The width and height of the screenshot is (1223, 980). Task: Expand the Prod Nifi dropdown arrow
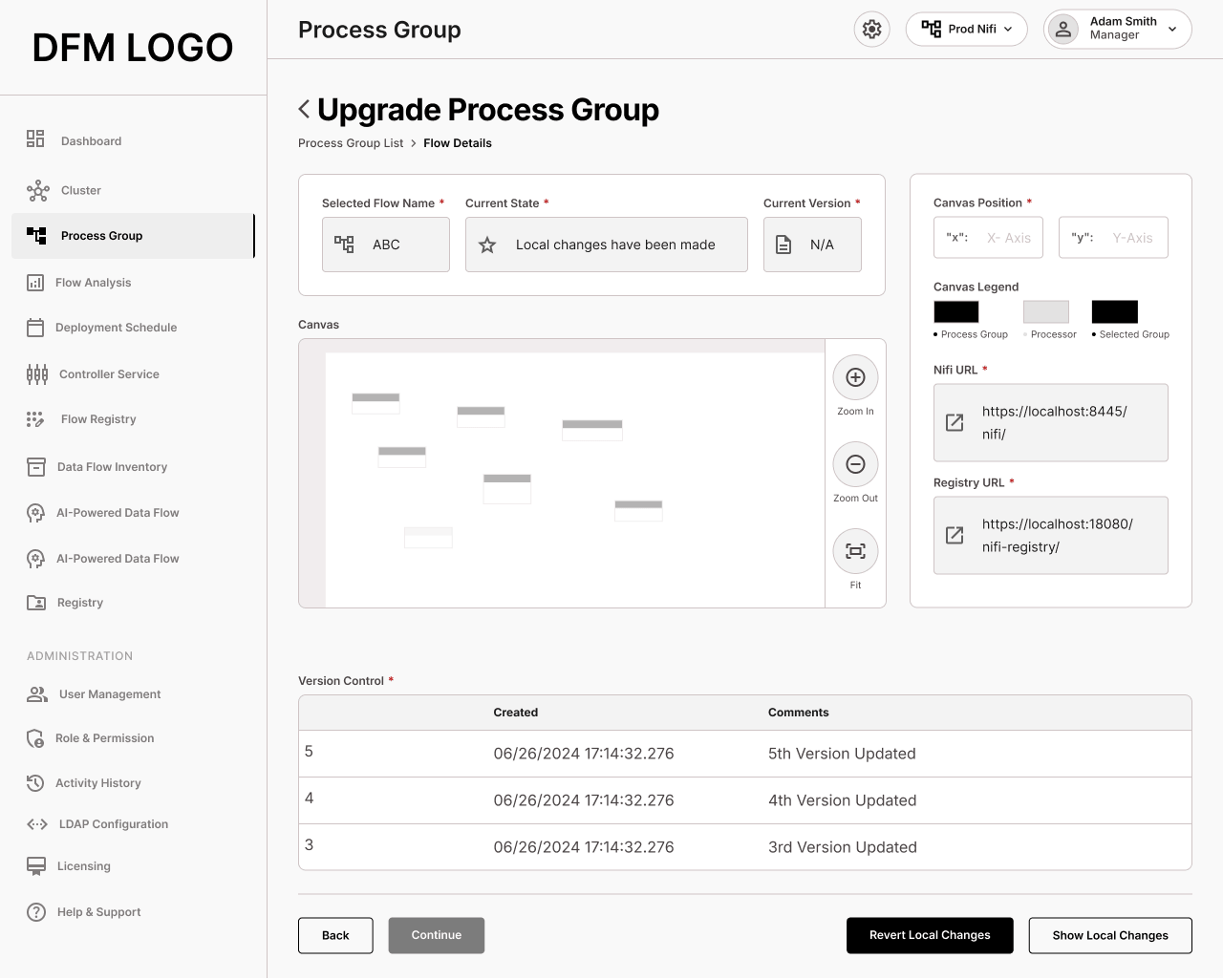[x=1008, y=29]
